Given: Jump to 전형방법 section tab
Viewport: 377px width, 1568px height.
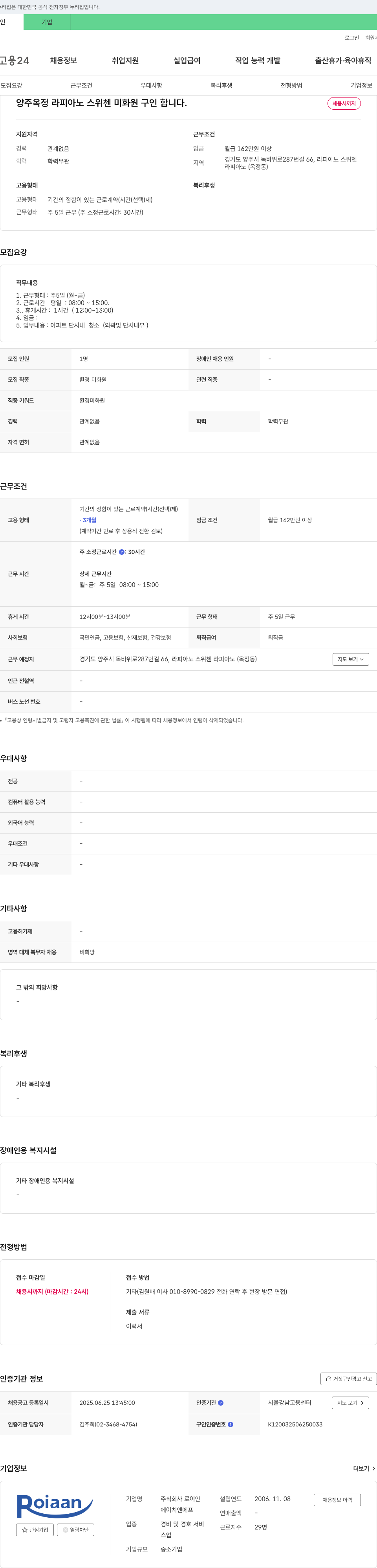Looking at the screenshot, I should pos(291,85).
